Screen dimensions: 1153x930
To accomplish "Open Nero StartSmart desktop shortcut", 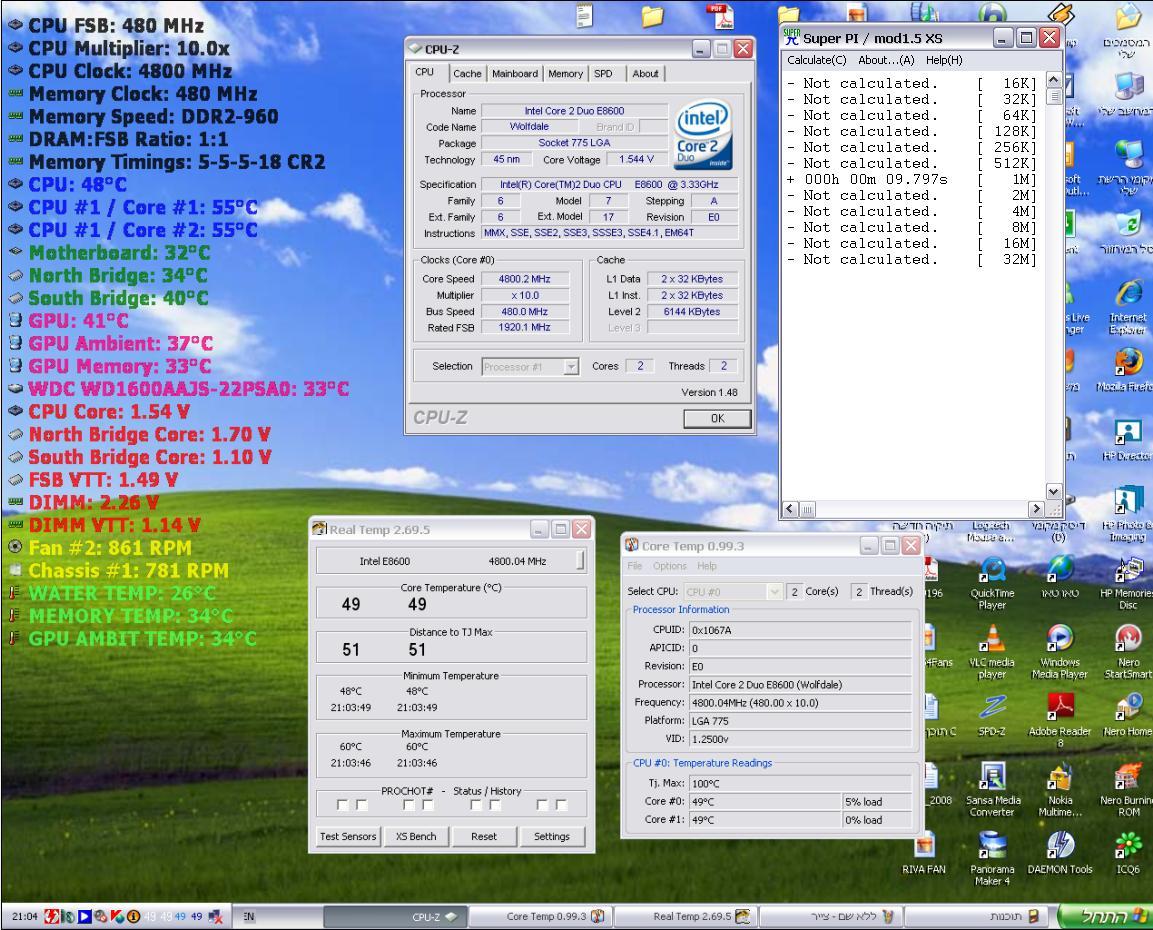I will click(x=1128, y=652).
